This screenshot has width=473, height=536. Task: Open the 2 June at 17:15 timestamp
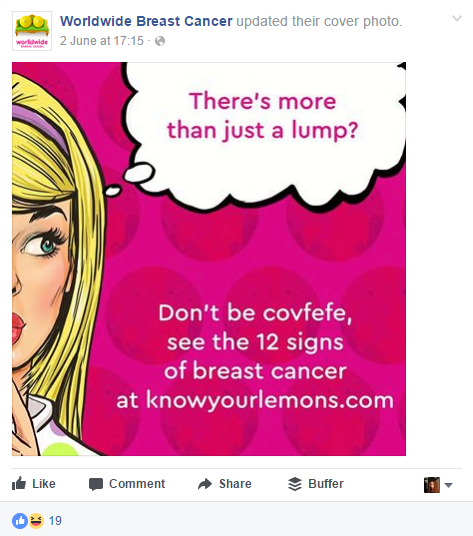click(102, 41)
